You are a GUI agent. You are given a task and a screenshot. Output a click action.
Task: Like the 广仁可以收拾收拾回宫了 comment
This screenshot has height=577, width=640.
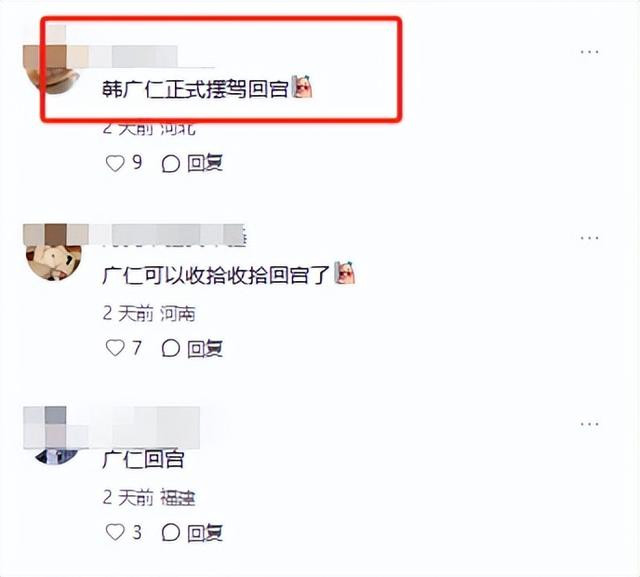tap(115, 348)
